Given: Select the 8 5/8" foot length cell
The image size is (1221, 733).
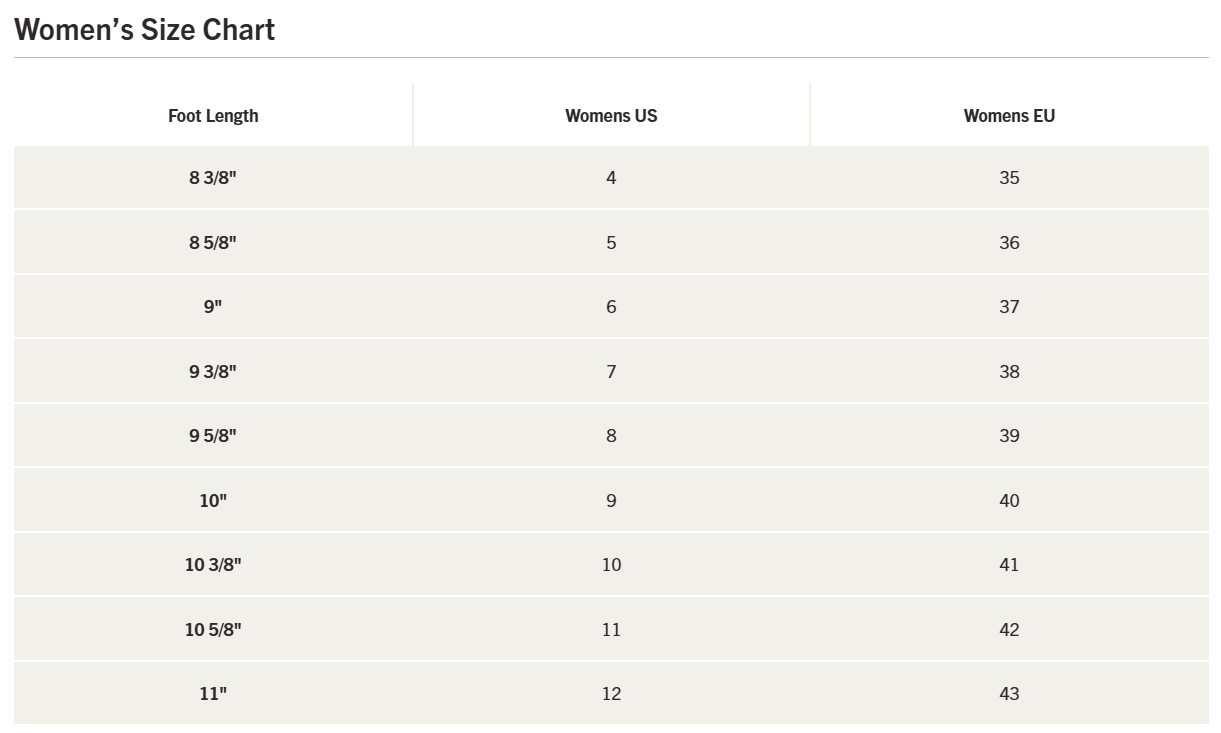Looking at the screenshot, I should pos(213,243).
